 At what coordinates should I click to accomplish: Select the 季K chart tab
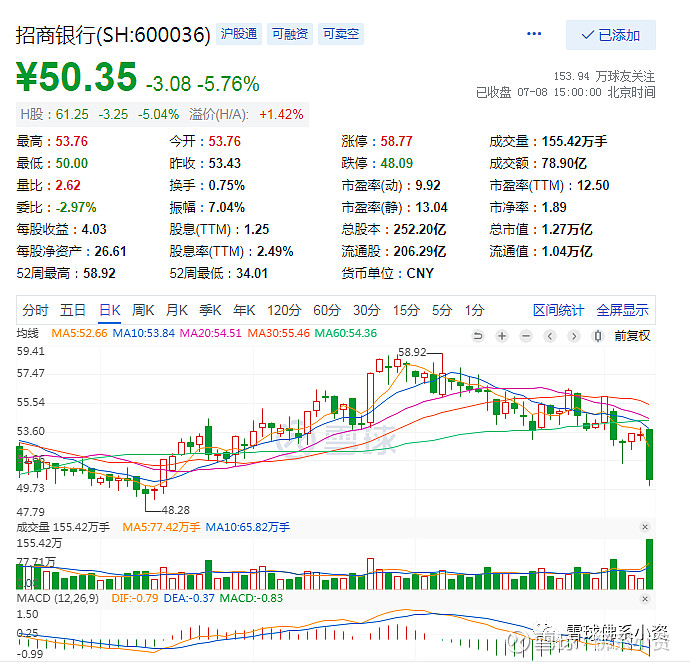(x=210, y=310)
